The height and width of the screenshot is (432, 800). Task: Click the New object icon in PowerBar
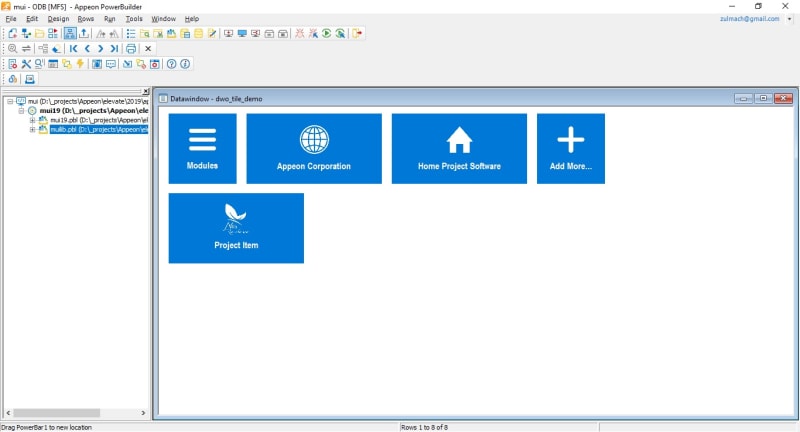coord(12,34)
